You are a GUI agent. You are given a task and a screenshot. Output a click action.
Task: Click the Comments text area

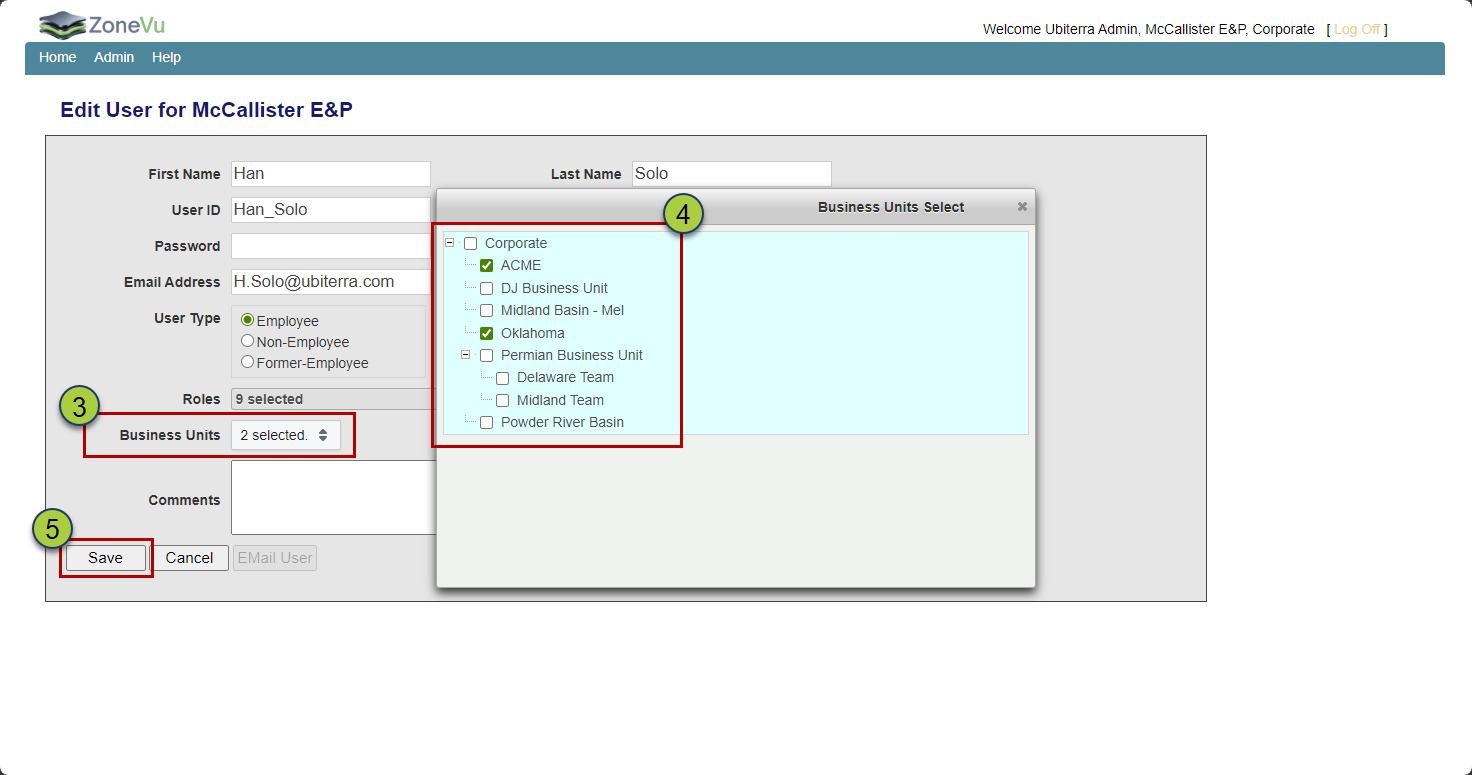tap(334, 497)
